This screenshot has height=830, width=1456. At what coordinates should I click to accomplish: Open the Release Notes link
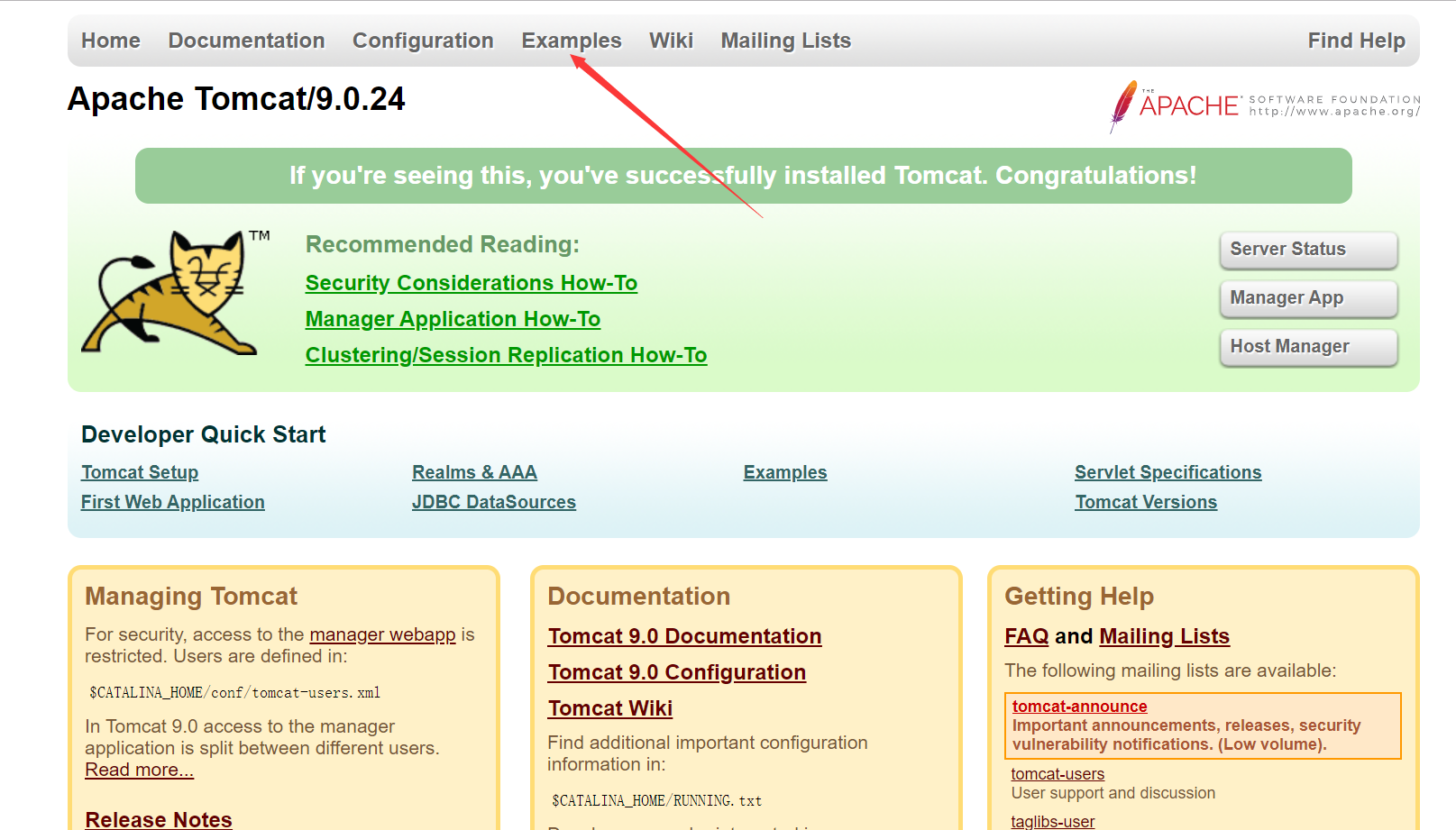pyautogui.click(x=159, y=819)
